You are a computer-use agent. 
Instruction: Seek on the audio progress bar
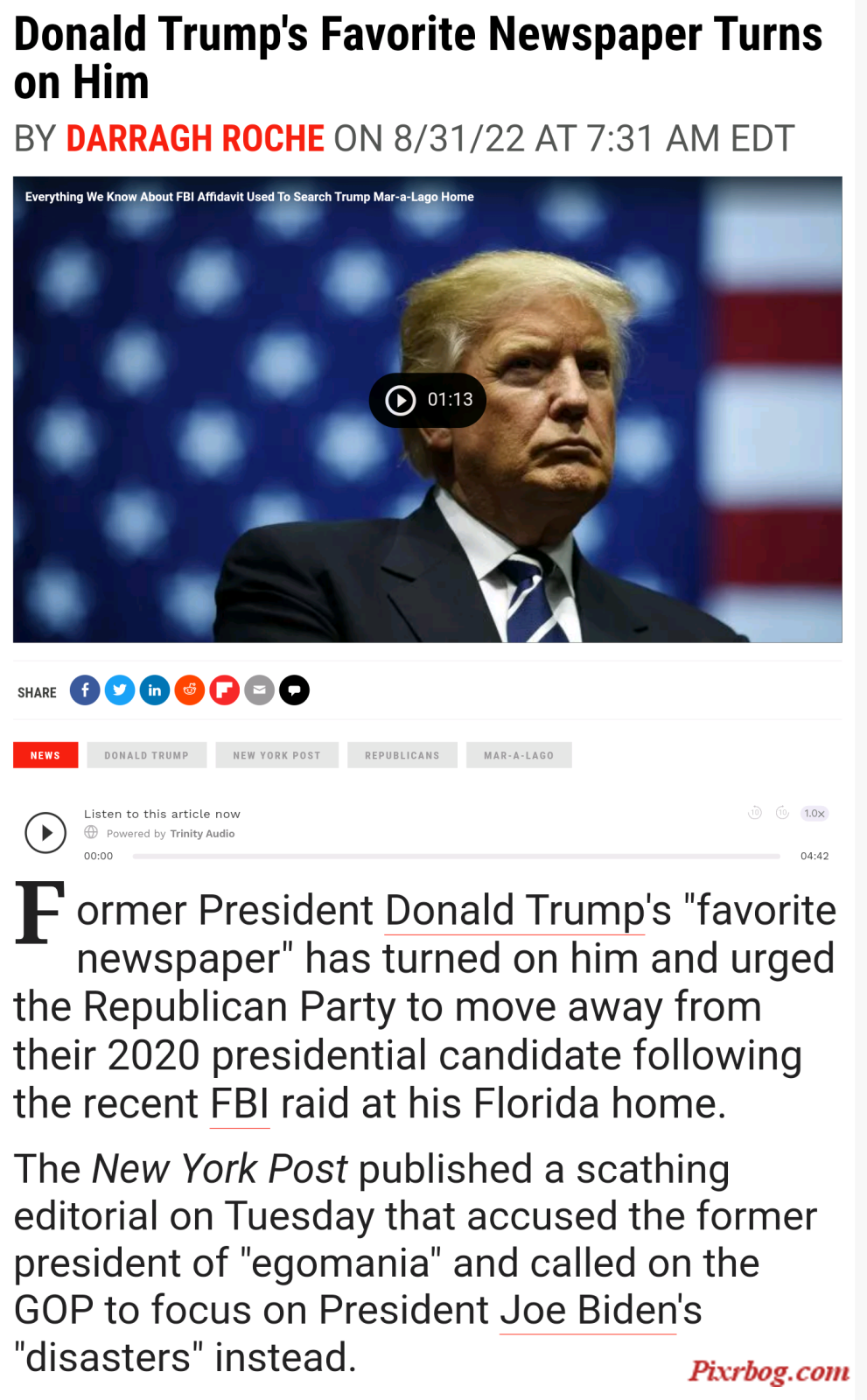pos(457,856)
